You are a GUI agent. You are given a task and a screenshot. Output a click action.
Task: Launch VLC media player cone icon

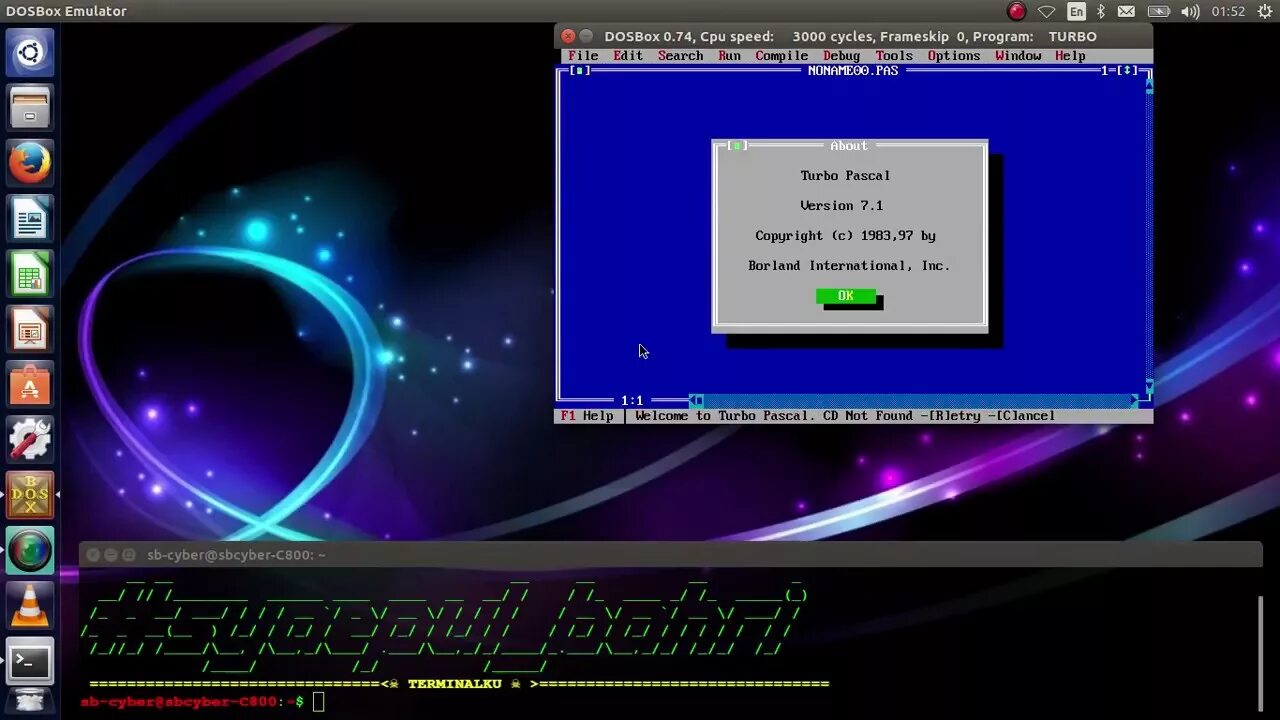pyautogui.click(x=30, y=605)
